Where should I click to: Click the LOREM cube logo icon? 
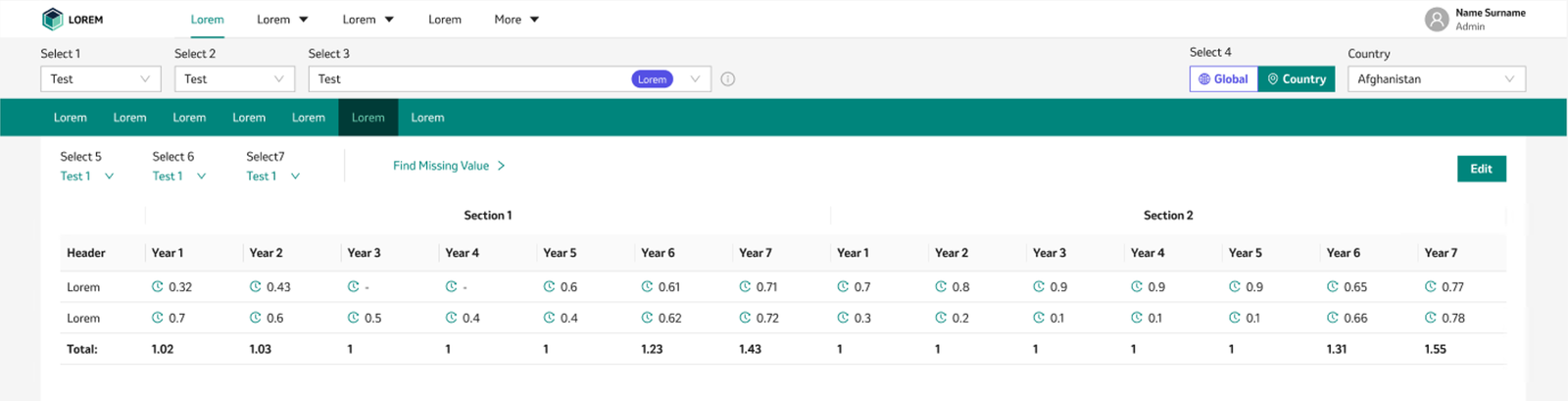52,19
